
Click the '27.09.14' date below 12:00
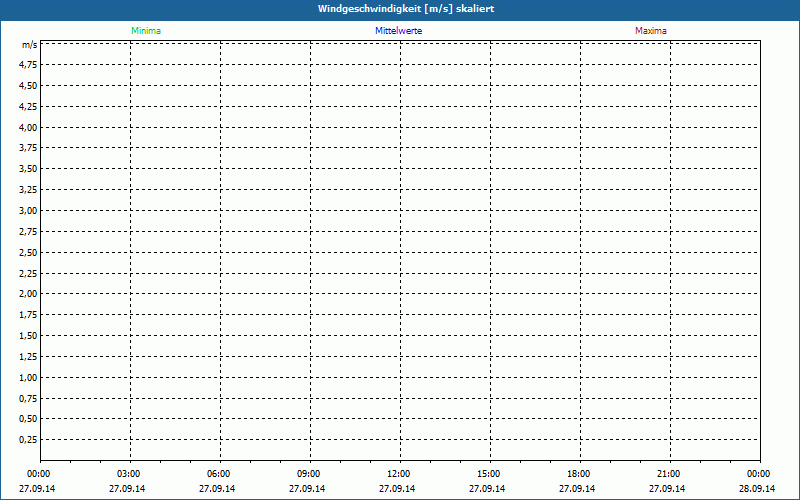click(x=397, y=488)
